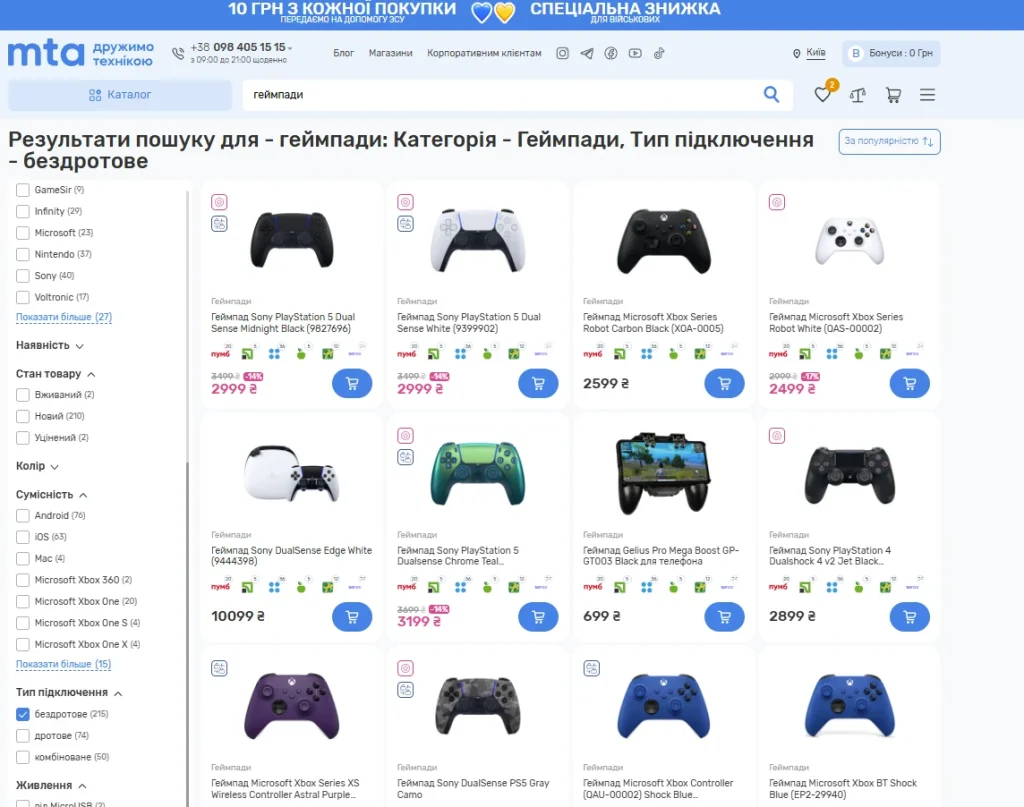Click the top promo banner about ЗСУ
1024x807 pixels.
point(512,14)
